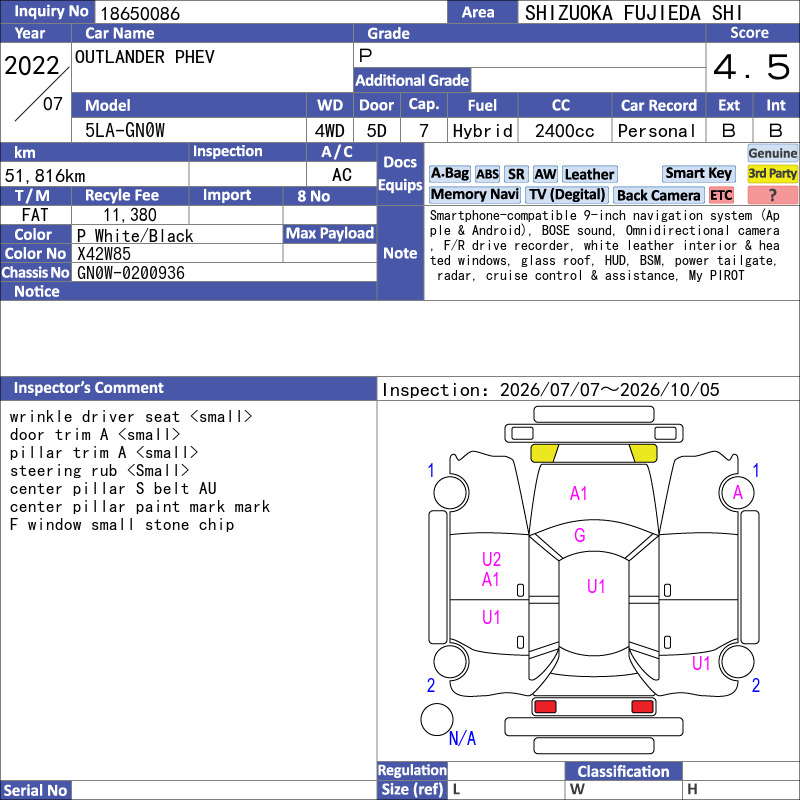The width and height of the screenshot is (800, 800).
Task: Click inquiry number 18650086
Action: click(x=140, y=14)
